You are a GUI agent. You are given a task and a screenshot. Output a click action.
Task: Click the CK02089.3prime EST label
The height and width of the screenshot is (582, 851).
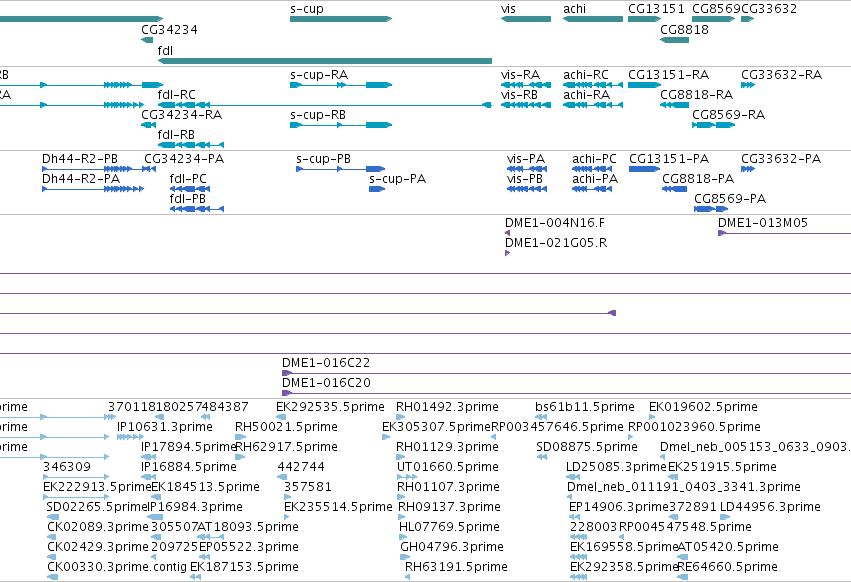pyautogui.click(x=98, y=527)
